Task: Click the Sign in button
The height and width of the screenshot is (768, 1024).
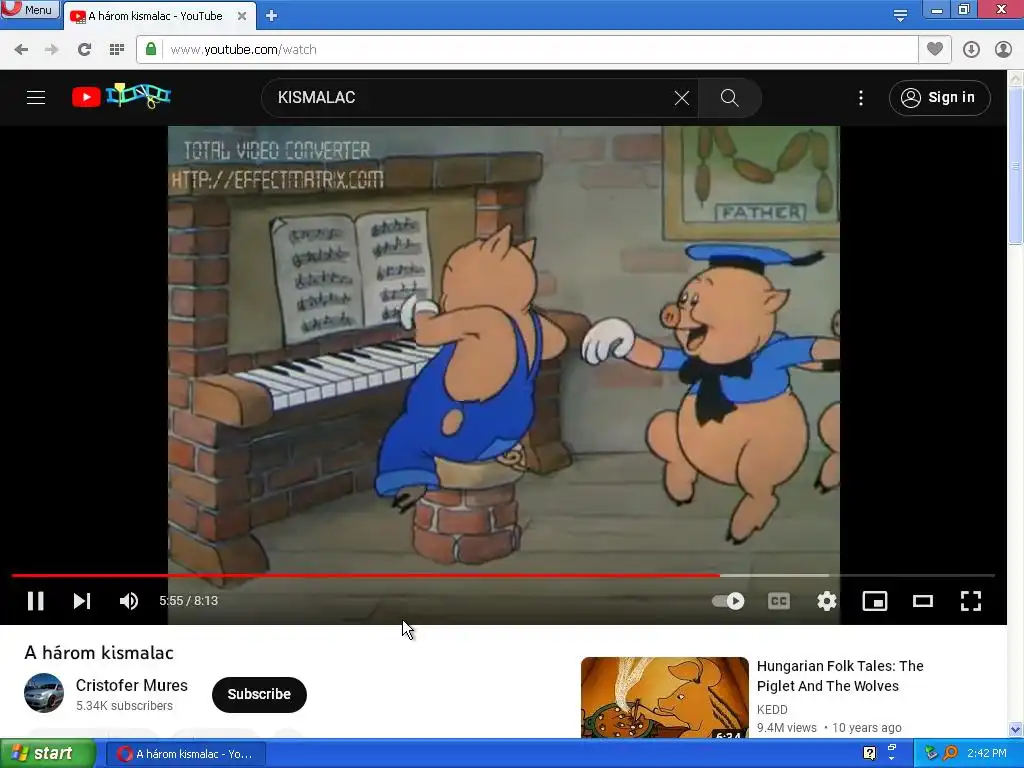Action: point(939,98)
